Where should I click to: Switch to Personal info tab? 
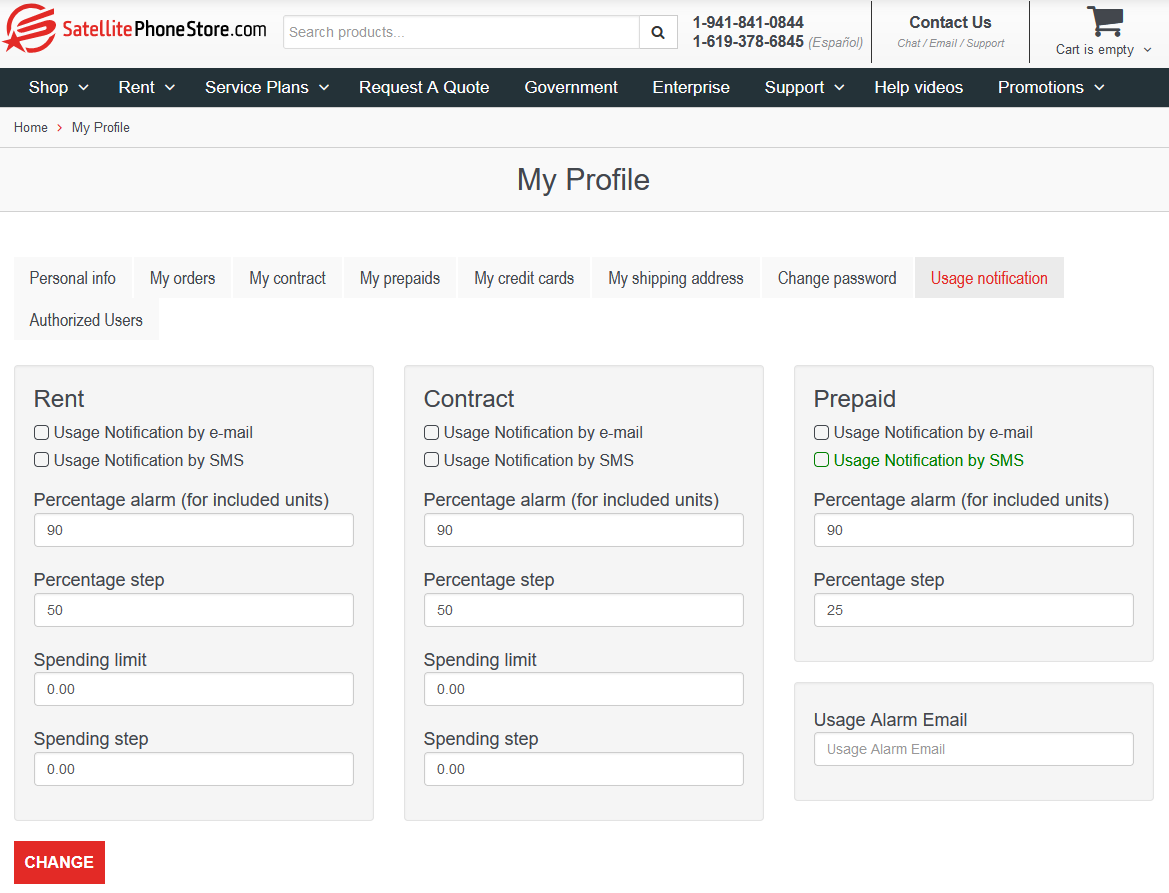point(72,278)
